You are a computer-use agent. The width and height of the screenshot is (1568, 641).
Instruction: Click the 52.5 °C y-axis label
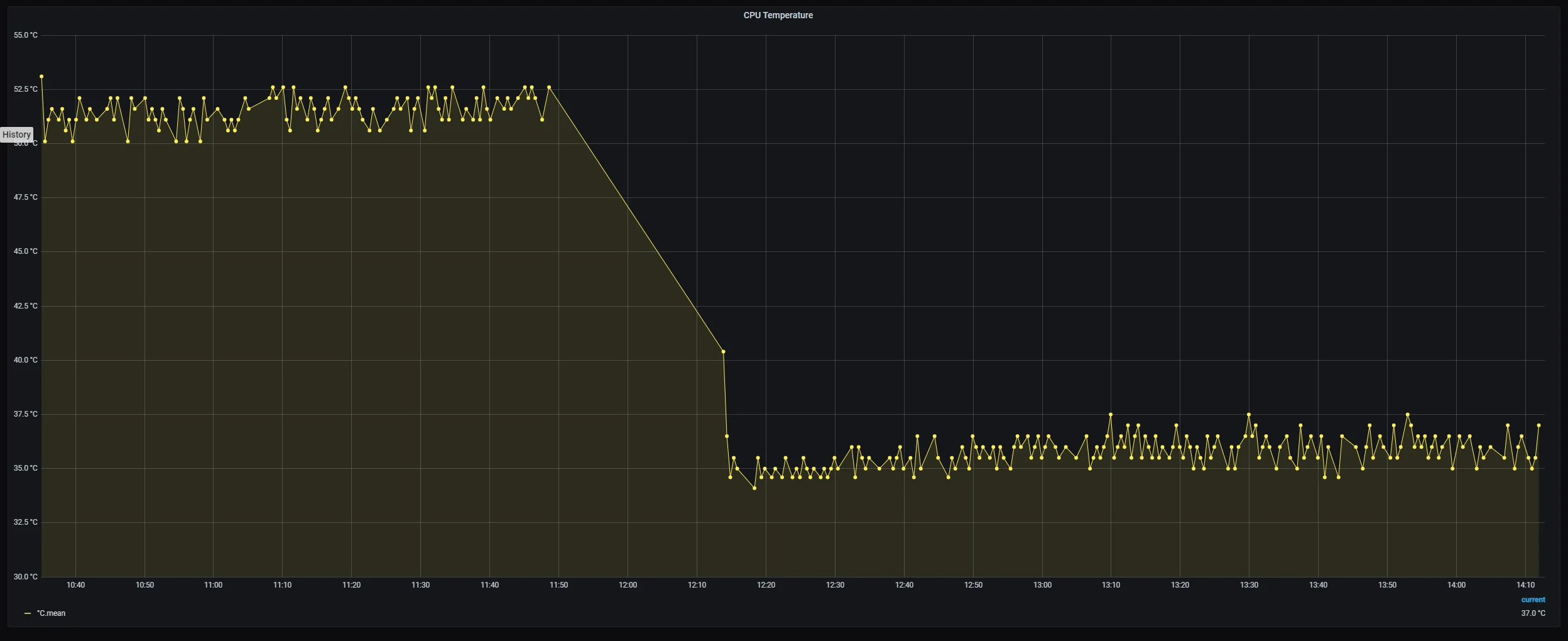(26, 89)
